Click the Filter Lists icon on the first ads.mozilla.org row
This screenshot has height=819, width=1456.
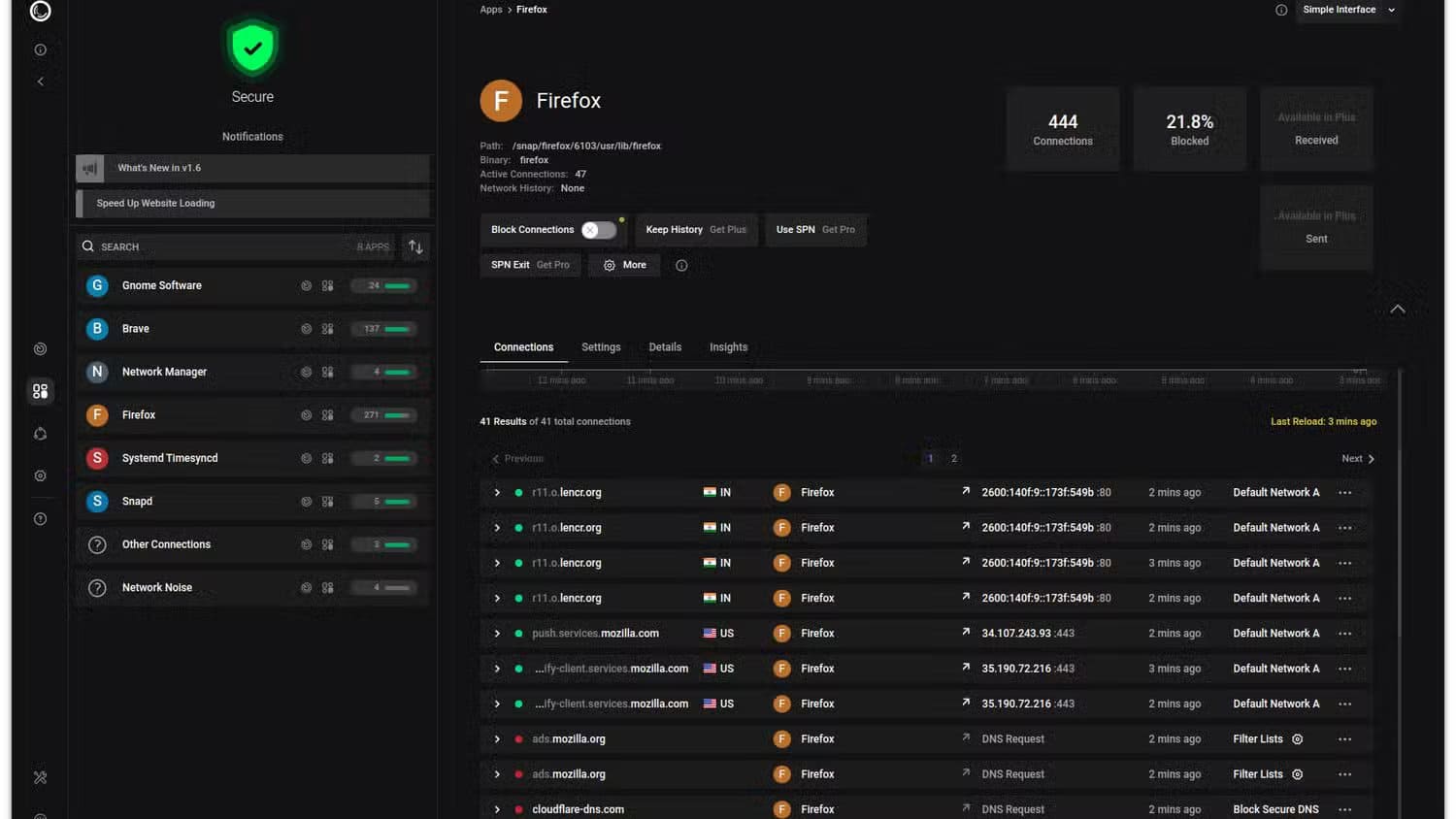[x=1297, y=739]
